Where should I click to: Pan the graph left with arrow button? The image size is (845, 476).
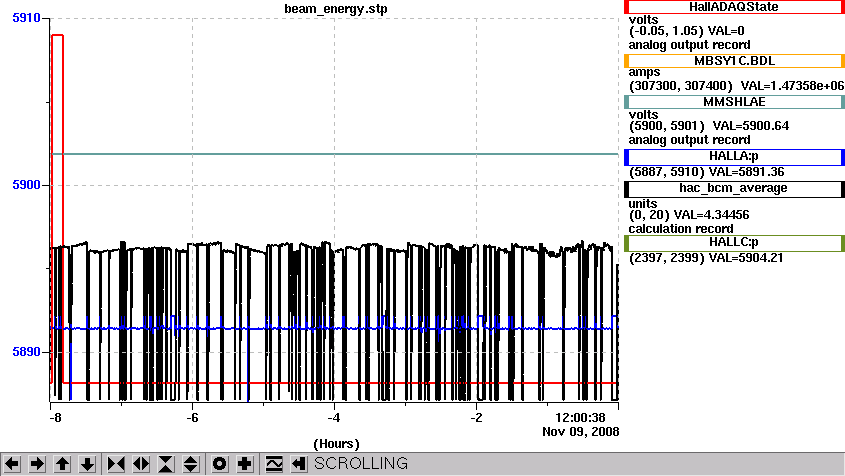(12, 464)
